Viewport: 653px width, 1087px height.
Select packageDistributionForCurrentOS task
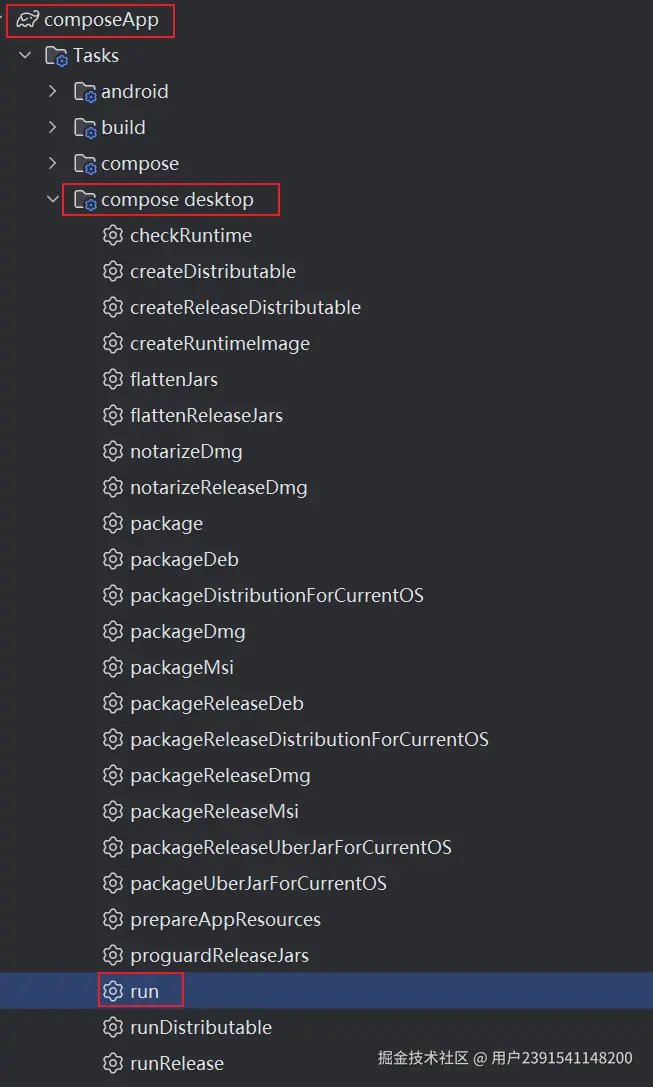276,596
